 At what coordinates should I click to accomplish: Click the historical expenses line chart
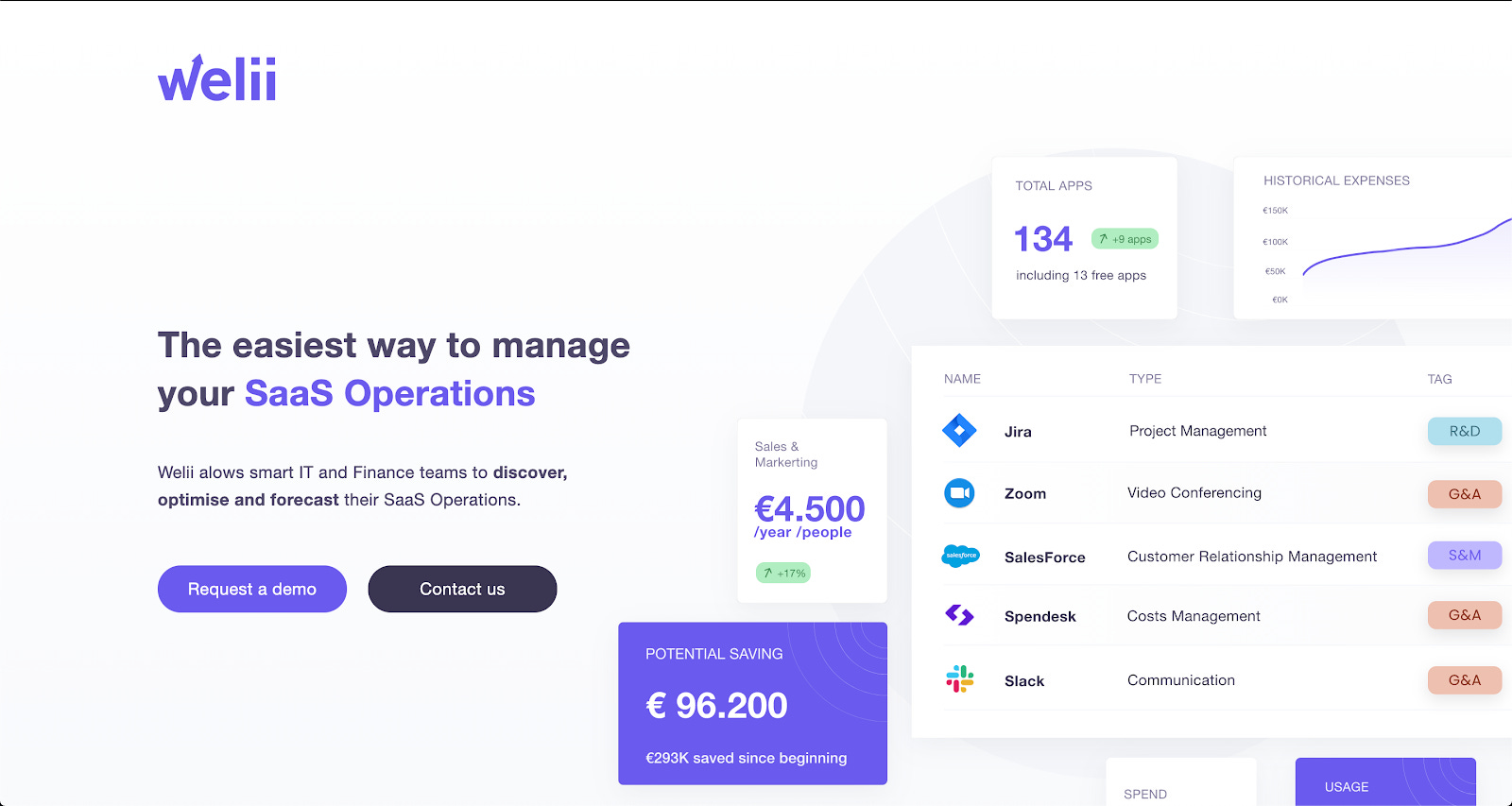[1407, 248]
